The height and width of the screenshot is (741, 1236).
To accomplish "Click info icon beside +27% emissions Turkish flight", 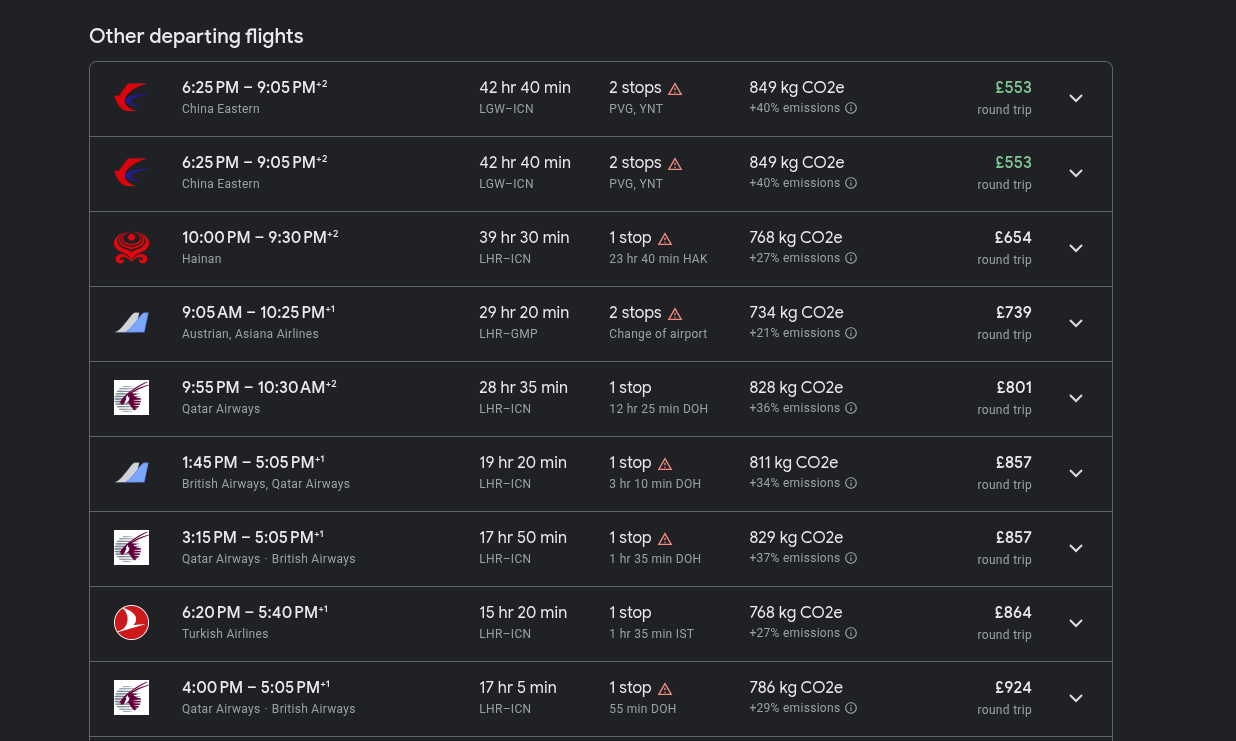I will pos(851,633).
